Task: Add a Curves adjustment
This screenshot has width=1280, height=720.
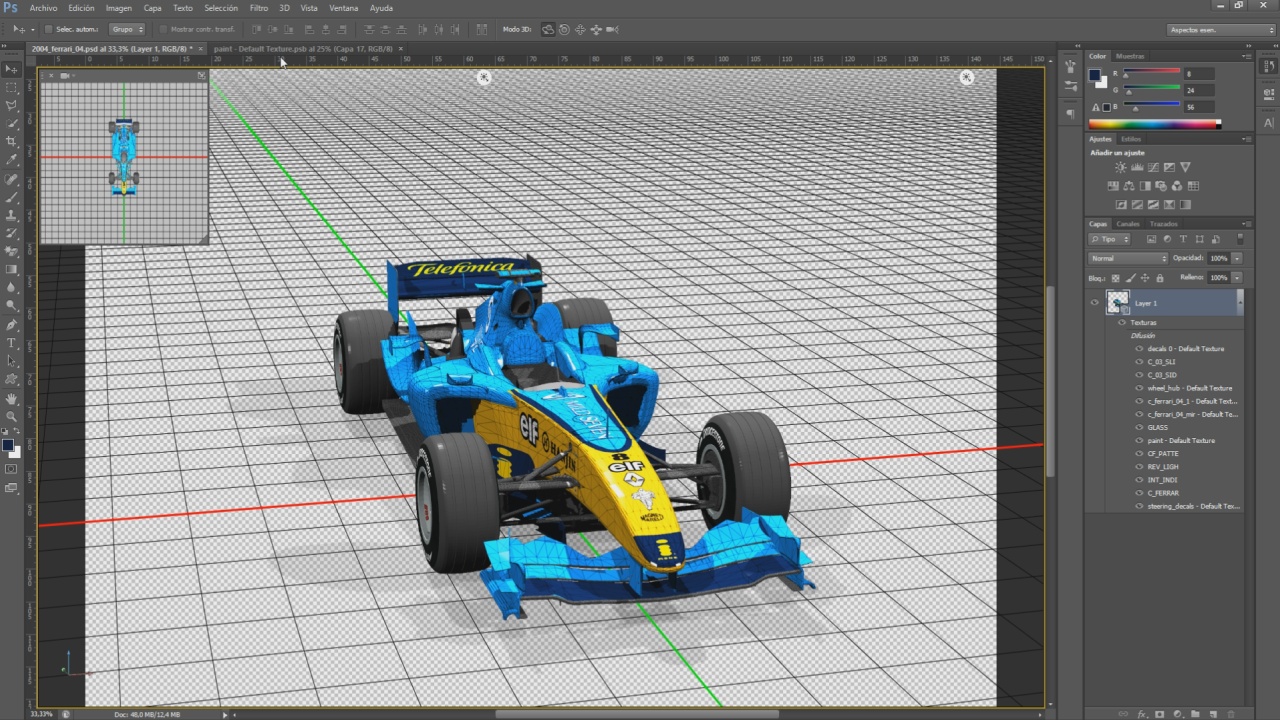Action: [1153, 167]
